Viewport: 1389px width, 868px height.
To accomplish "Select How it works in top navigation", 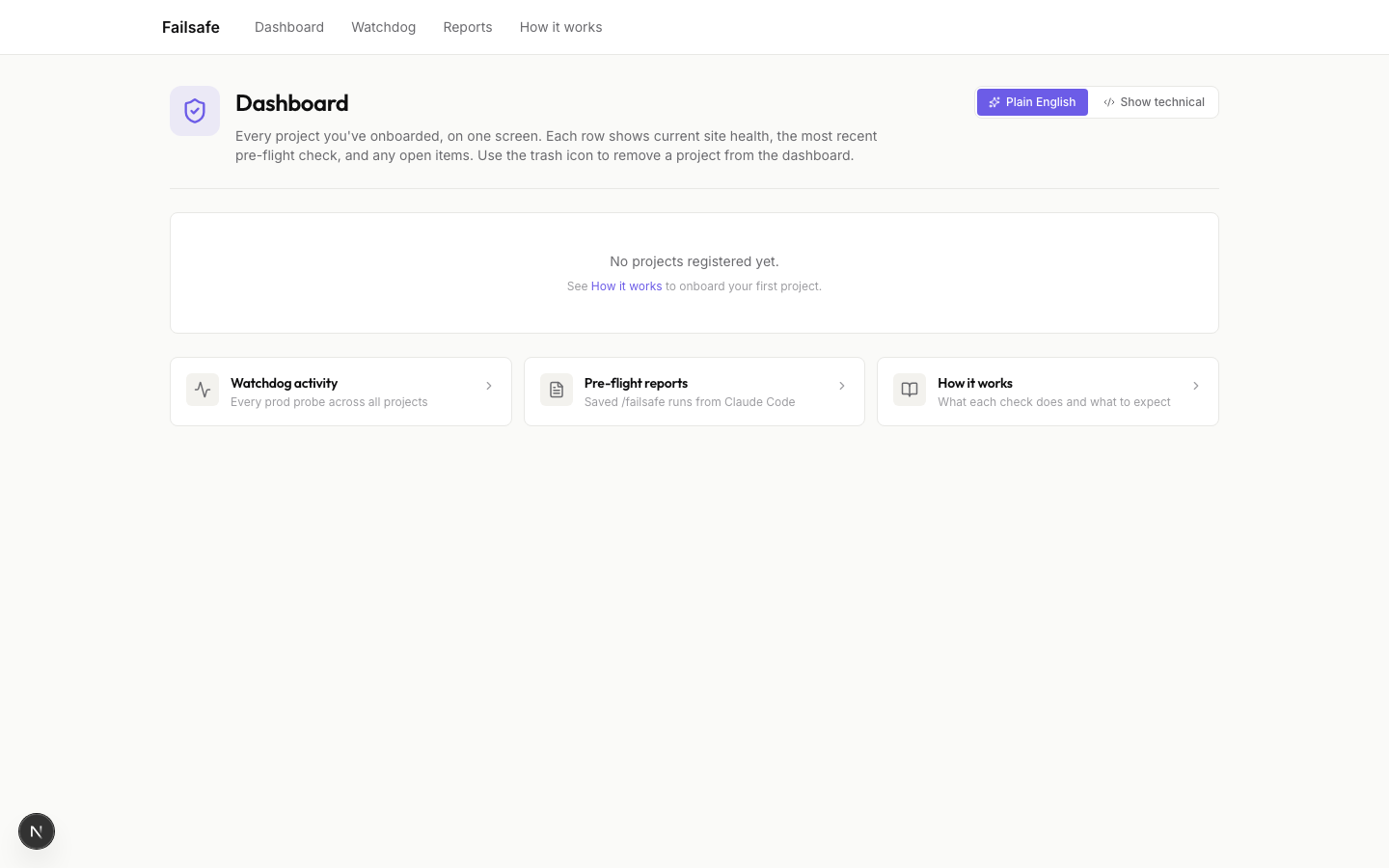I will click(560, 27).
